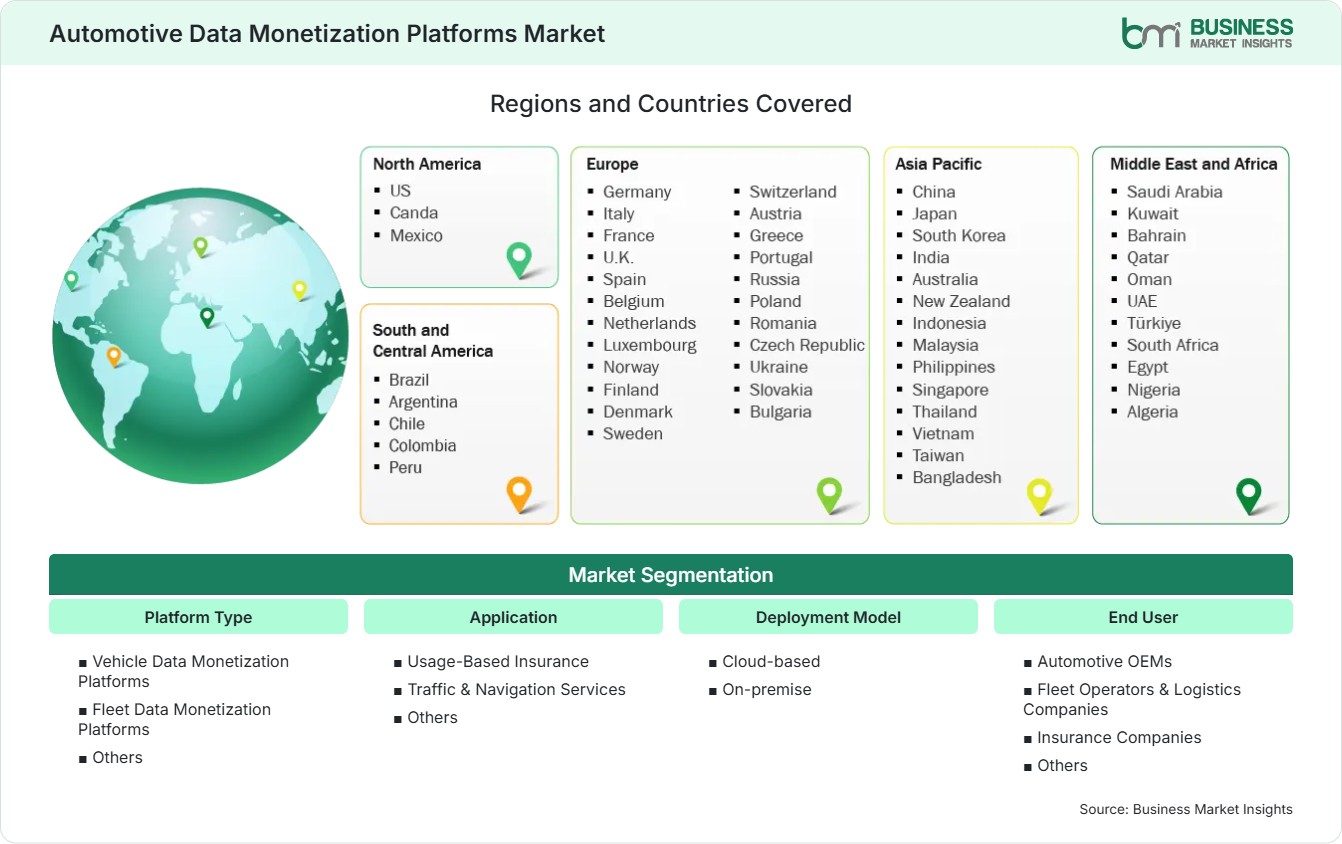Click 'Canda' in the North America list

[414, 212]
